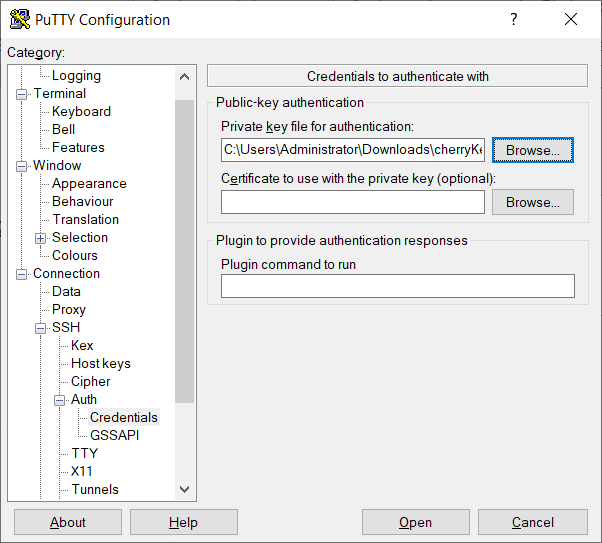This screenshot has height=543, width=602.
Task: Browse for the certificate file
Action: point(533,202)
